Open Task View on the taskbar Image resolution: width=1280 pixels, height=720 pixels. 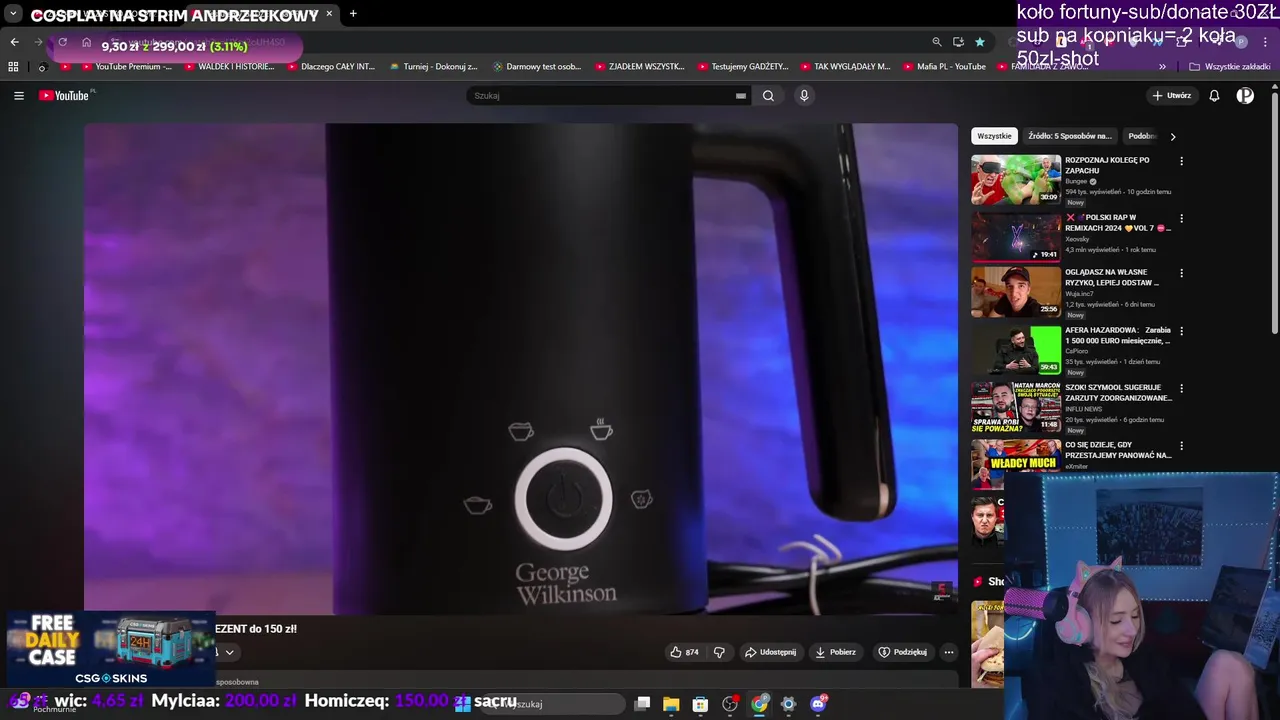pos(643,704)
